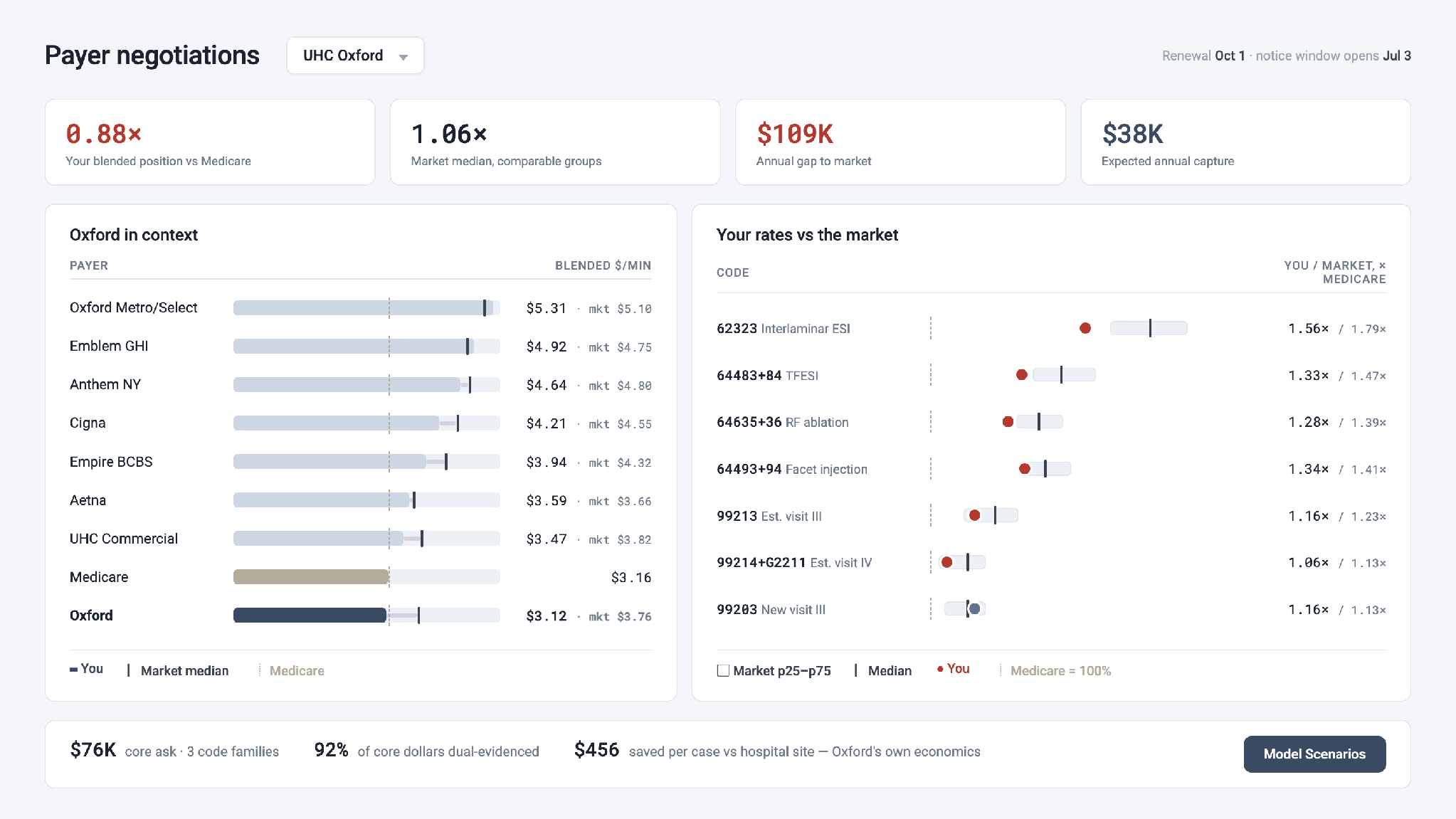
Task: Click the Medicare = 100% legend entry
Action: tap(1055, 671)
